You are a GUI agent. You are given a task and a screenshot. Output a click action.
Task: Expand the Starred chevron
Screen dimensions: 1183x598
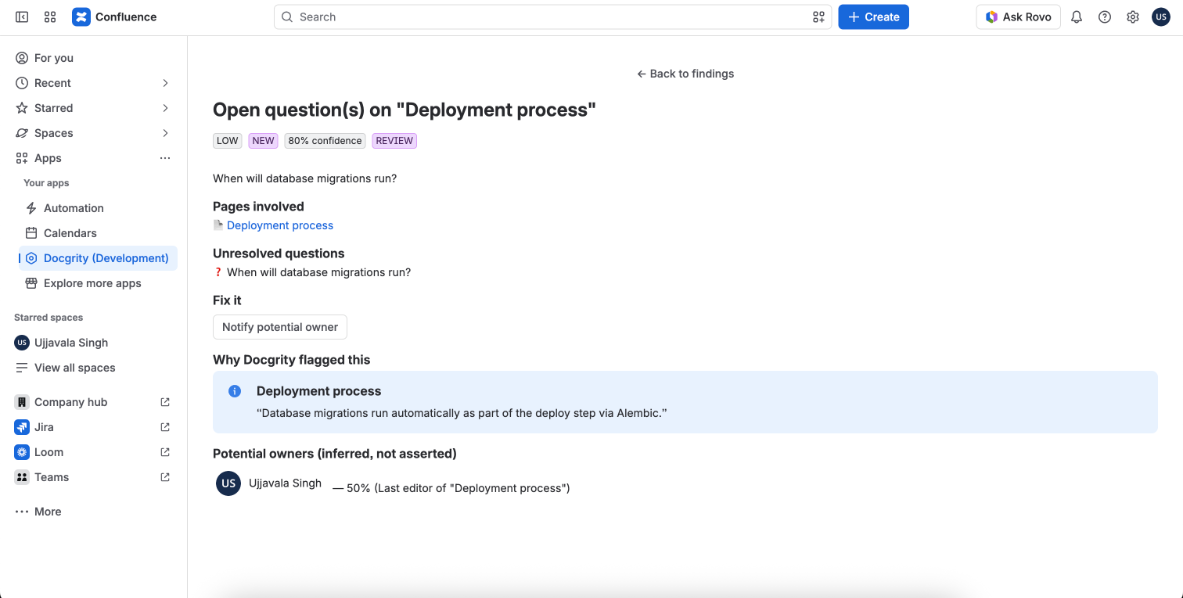[165, 108]
